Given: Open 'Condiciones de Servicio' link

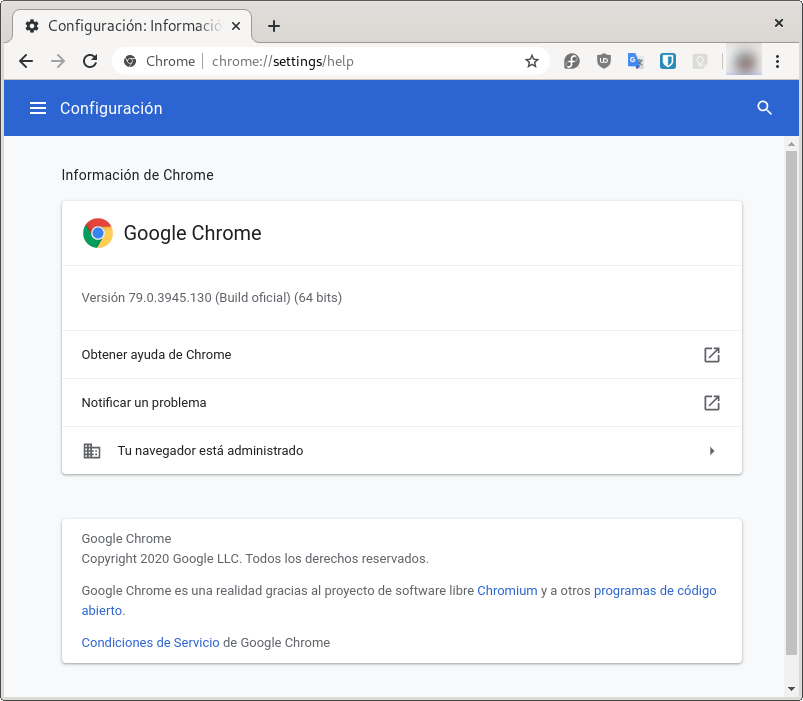Looking at the screenshot, I should tap(150, 643).
